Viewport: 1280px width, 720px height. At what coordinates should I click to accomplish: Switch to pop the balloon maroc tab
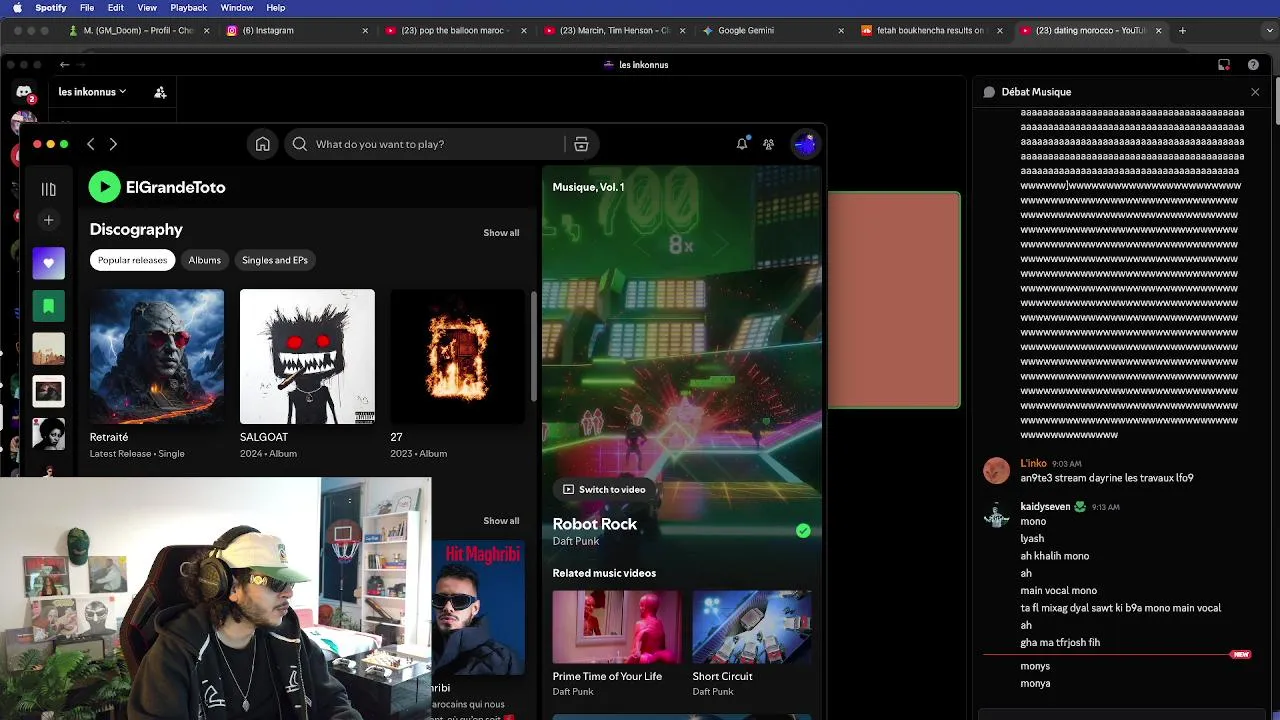457,31
